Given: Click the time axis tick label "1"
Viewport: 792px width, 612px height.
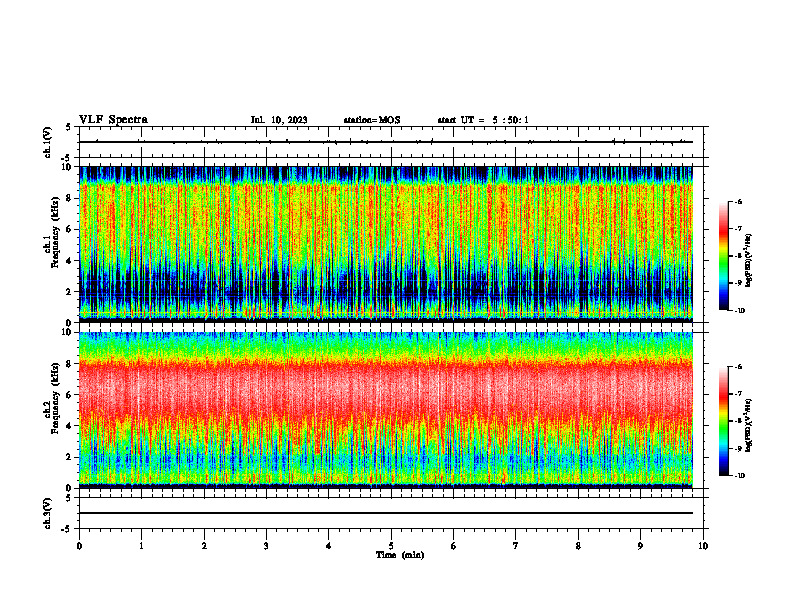Looking at the screenshot, I should [141, 546].
